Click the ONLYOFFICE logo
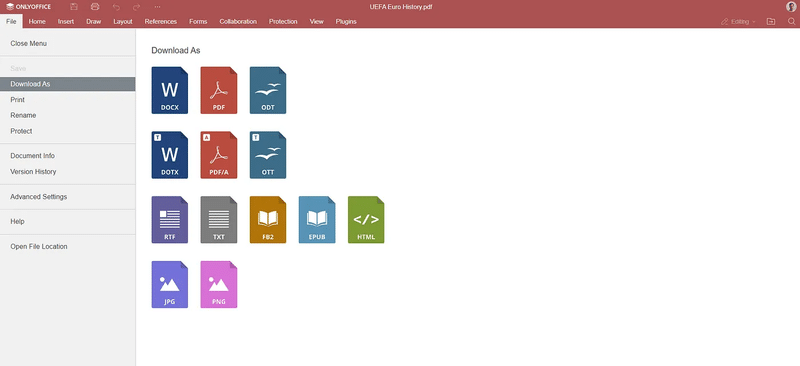800x366 pixels. coord(29,7)
